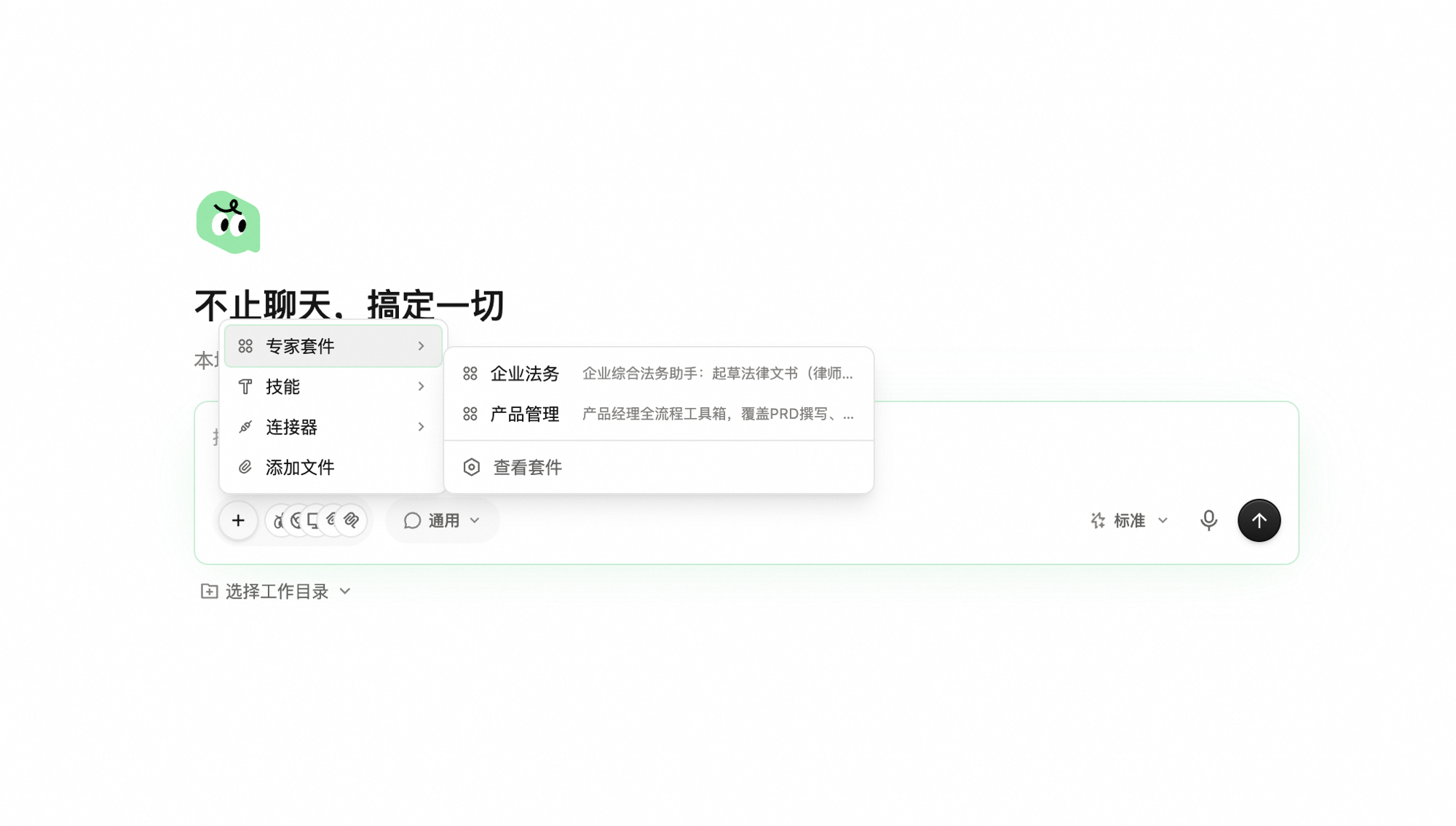Viewport: 1456px width, 826px height.
Task: Start voice input with the microphone icon
Action: point(1208,520)
